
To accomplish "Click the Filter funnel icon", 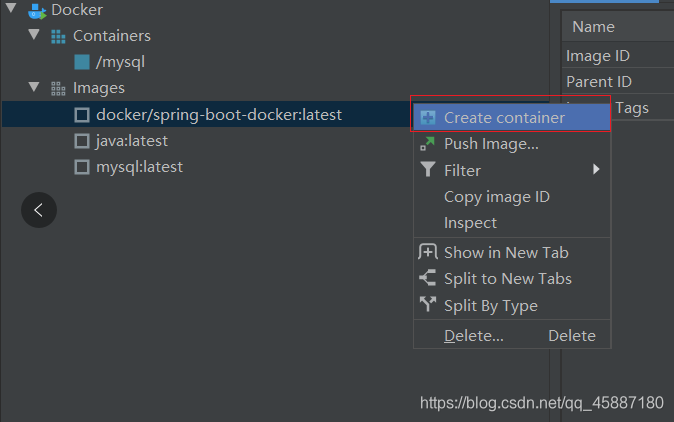I will tap(428, 169).
